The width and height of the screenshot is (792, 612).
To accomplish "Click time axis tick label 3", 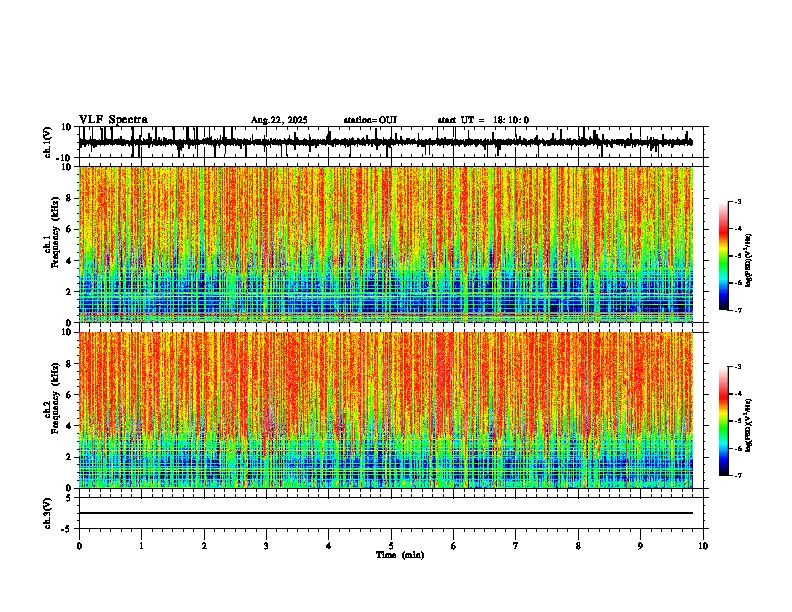I will [266, 546].
